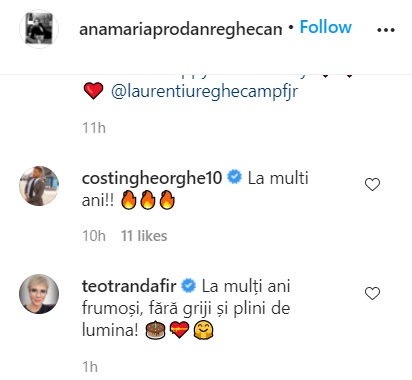Click costingheorghe10's avatar picture
This screenshot has height=380, width=412.
coord(39,186)
